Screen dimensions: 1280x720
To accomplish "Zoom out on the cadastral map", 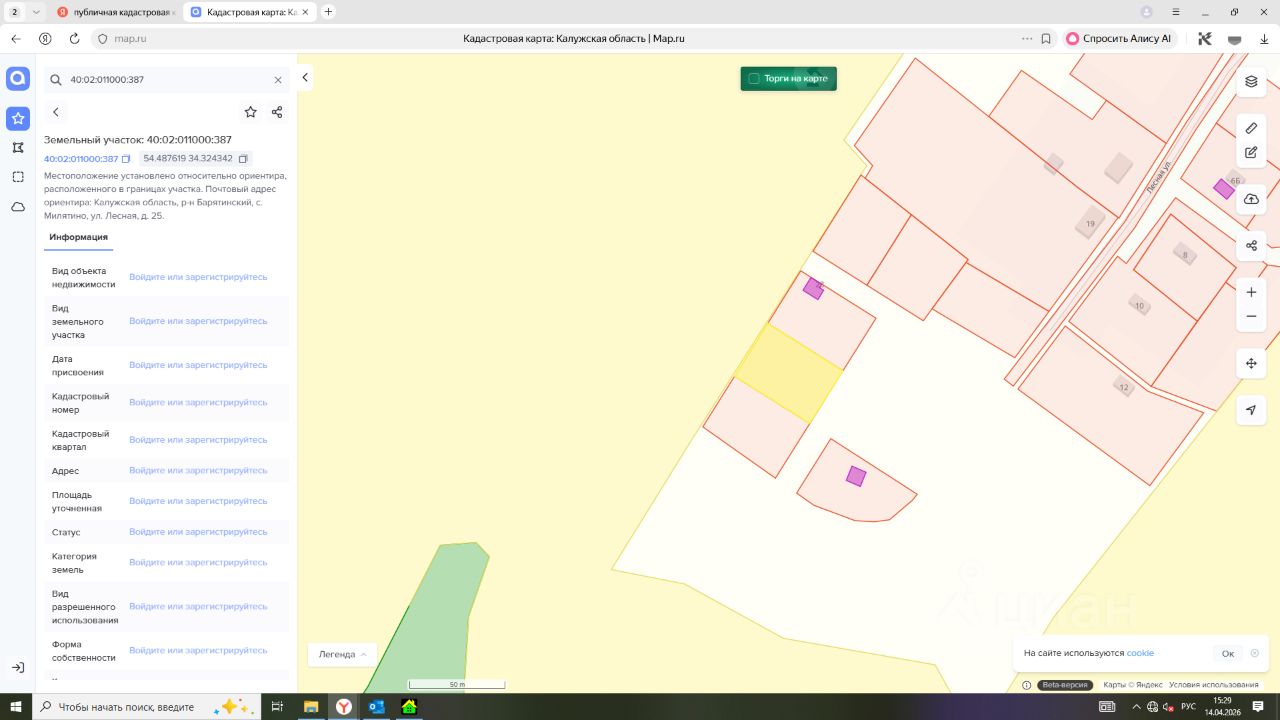I will 1251,317.
